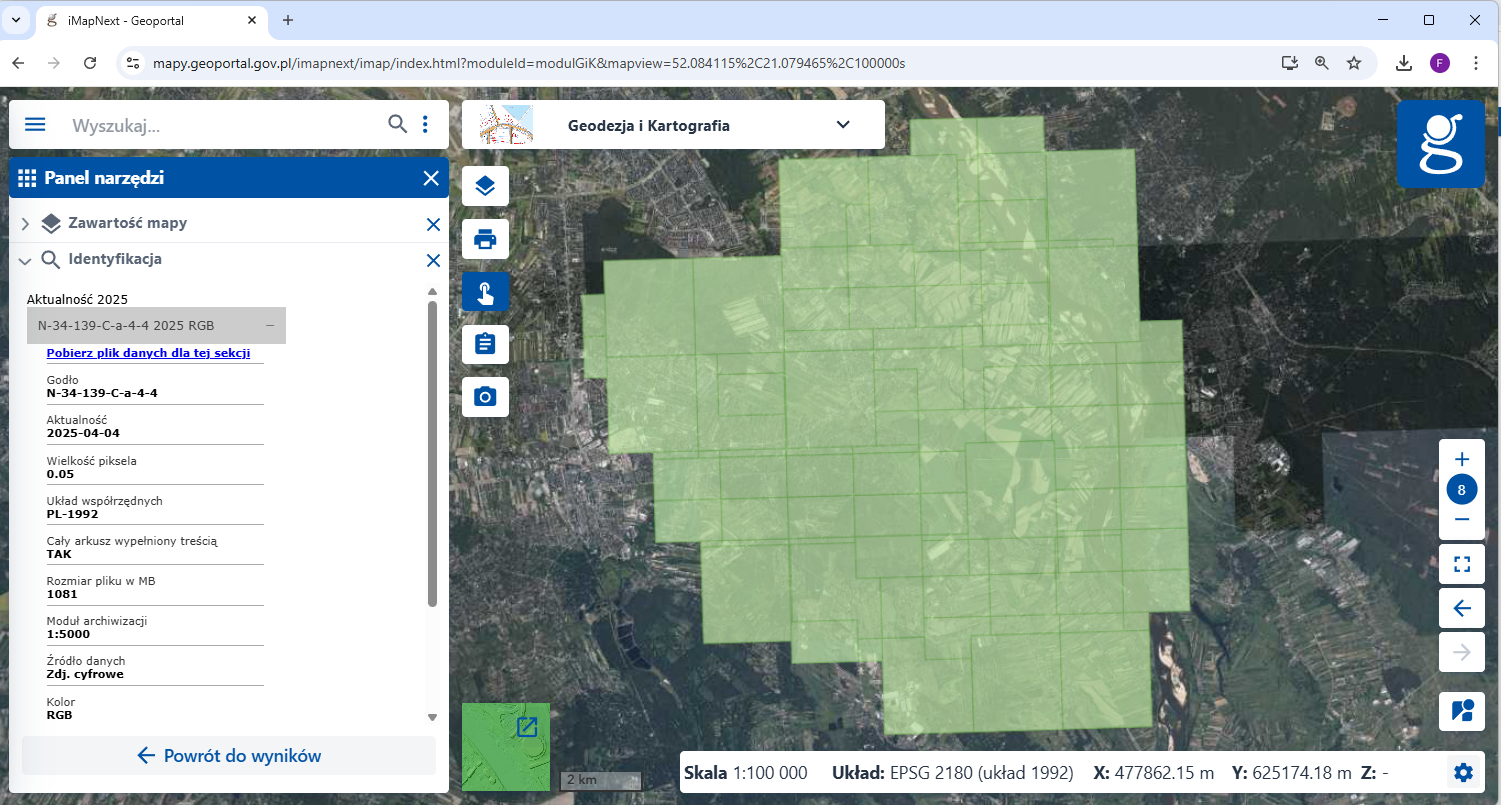
Task: Open map settings gear icon
Action: [x=1463, y=772]
